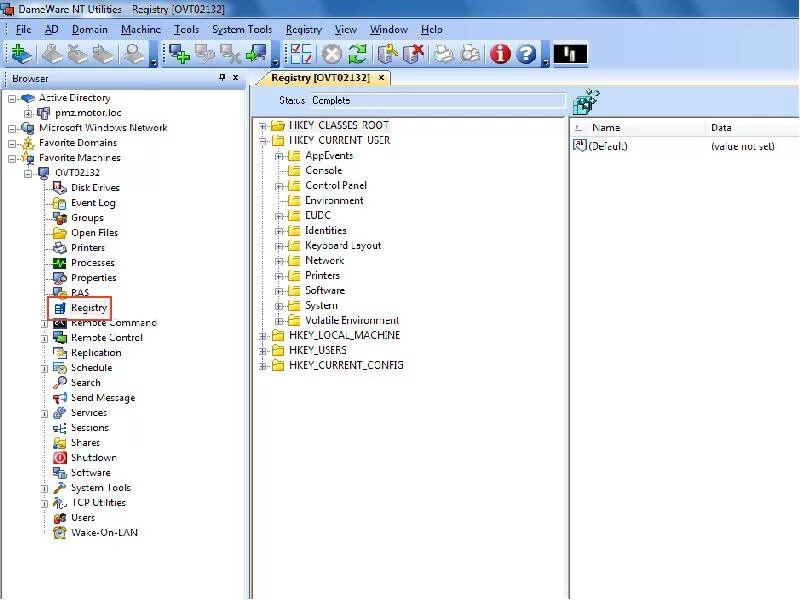Expand HKEY_CURRENT_CONFIG registry key

tap(263, 366)
